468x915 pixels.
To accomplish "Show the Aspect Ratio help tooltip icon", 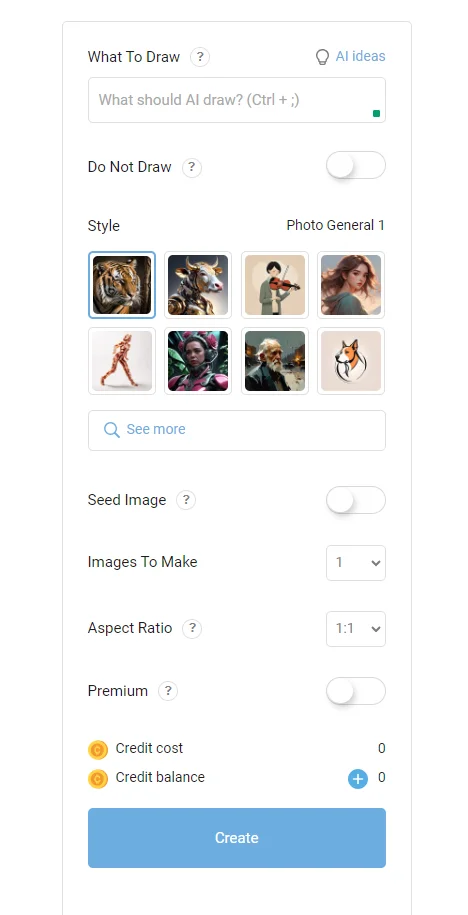I will (x=192, y=628).
